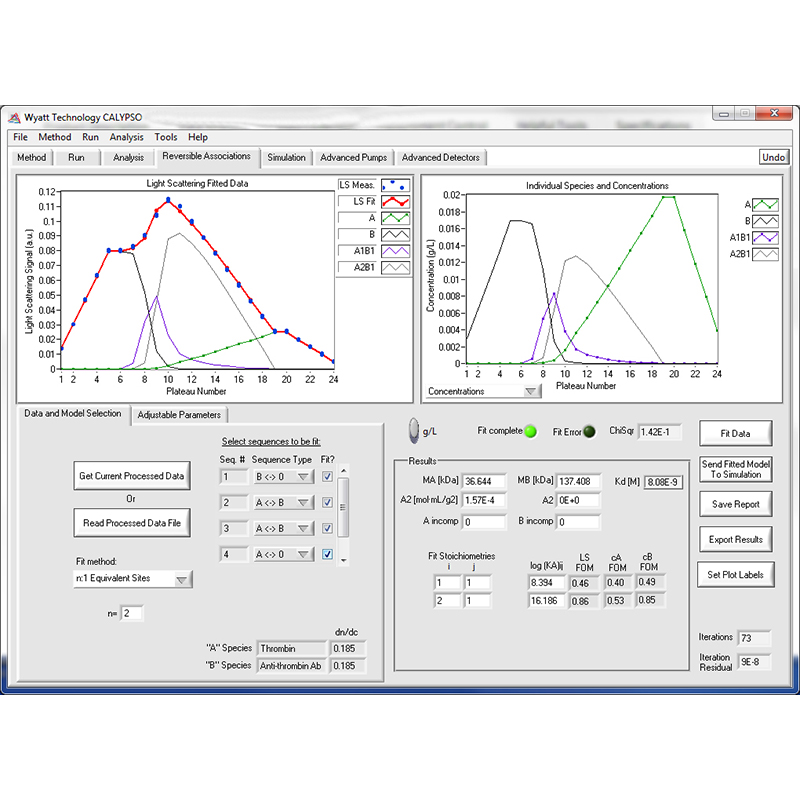Switch to the Advanced Pumps tab
The image size is (800, 800).
(x=354, y=158)
